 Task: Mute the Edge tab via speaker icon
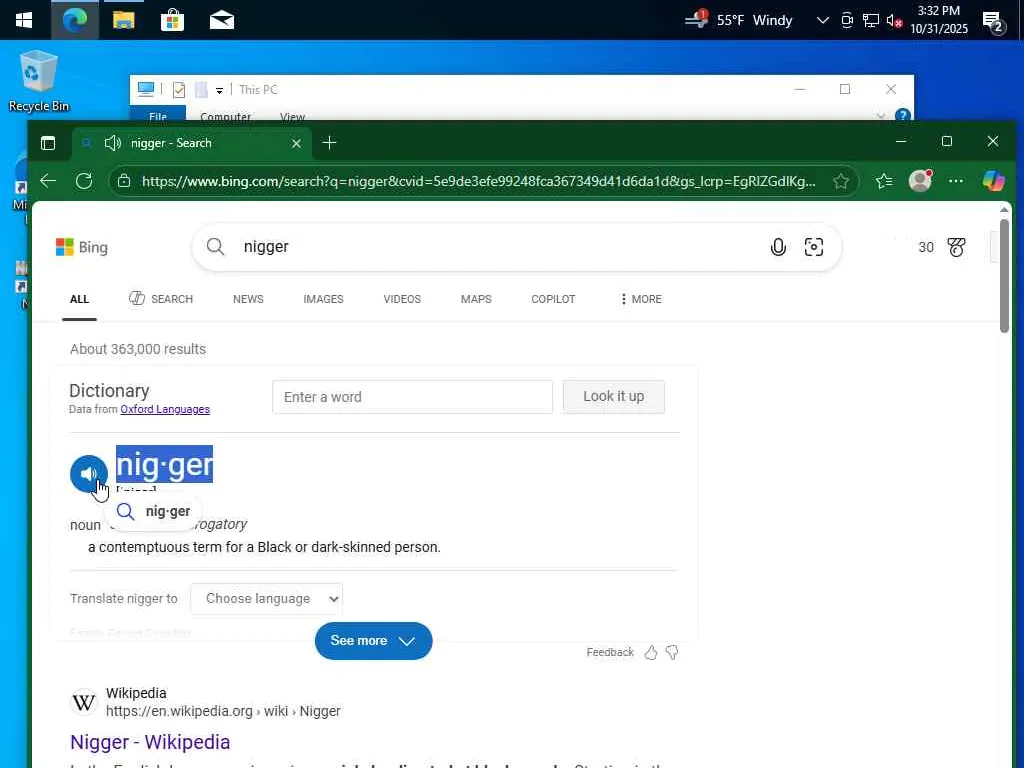coord(112,143)
